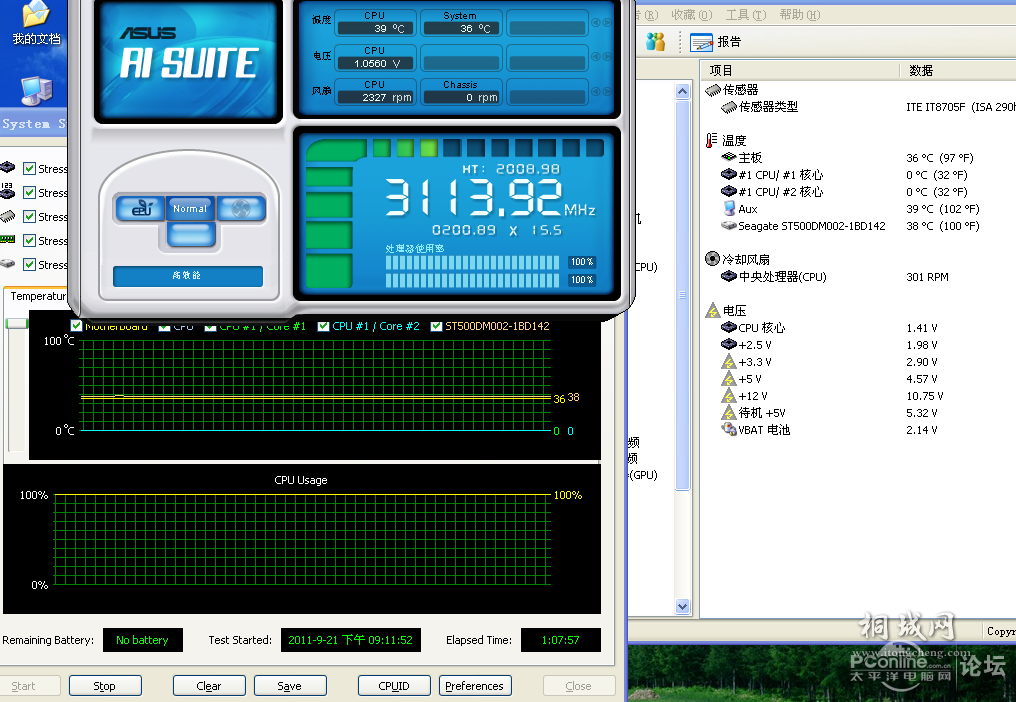Click the ASUS AI Suite logo panel
1016x702 pixels.
[189, 61]
